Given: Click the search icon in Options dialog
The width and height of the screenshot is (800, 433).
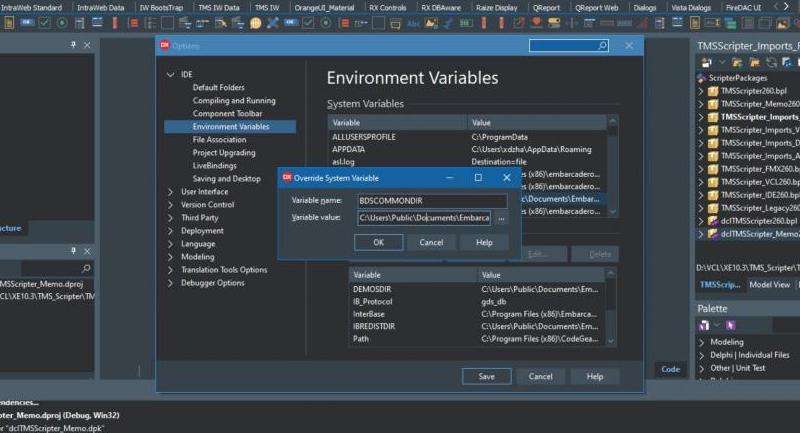Looking at the screenshot, I should [602, 46].
